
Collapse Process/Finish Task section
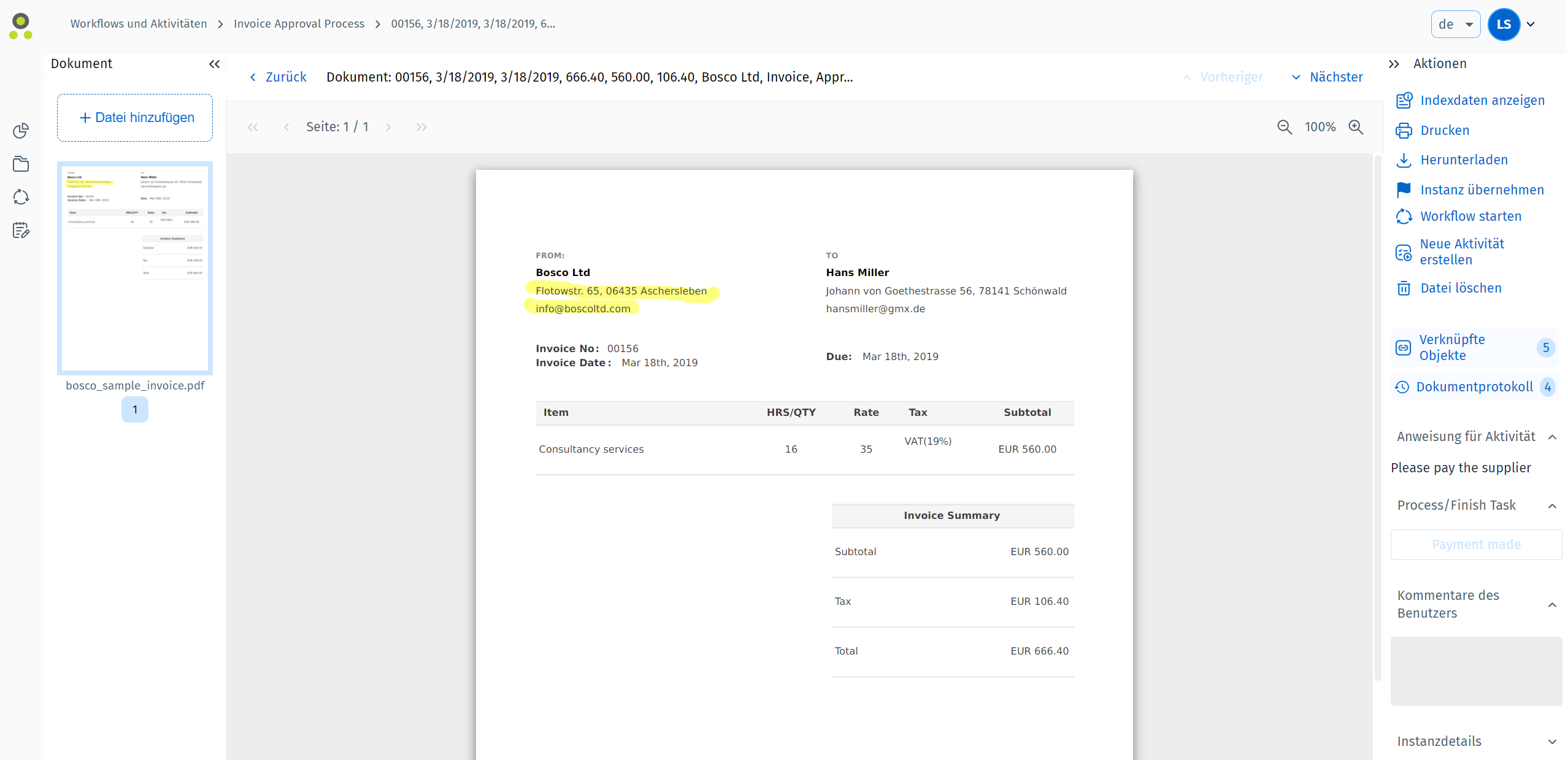pyautogui.click(x=1552, y=506)
